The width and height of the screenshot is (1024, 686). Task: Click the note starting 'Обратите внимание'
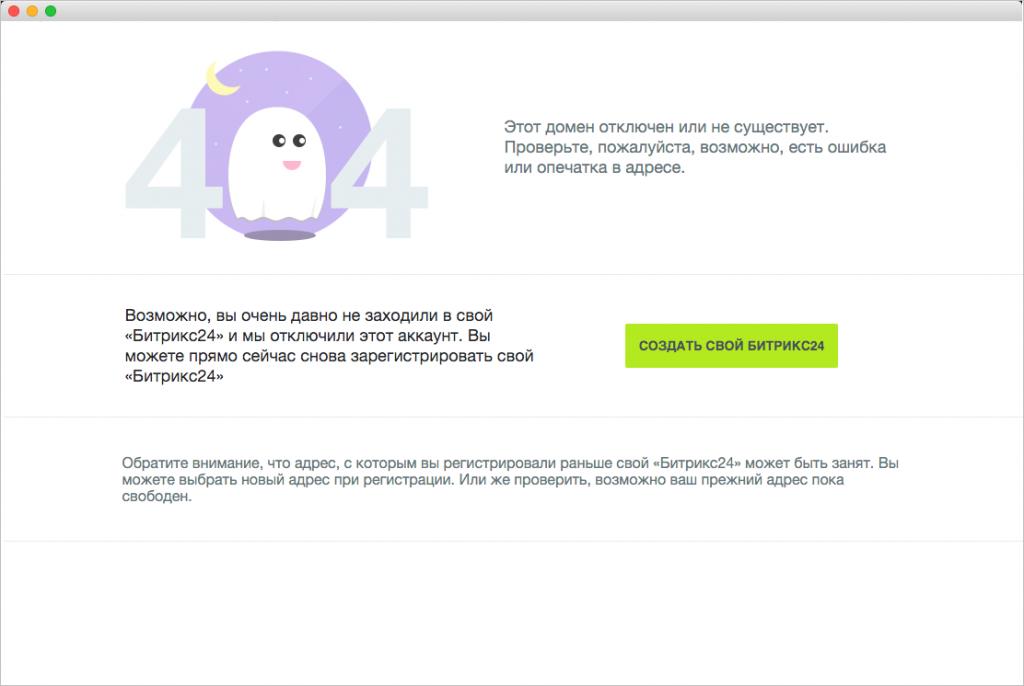click(x=510, y=481)
